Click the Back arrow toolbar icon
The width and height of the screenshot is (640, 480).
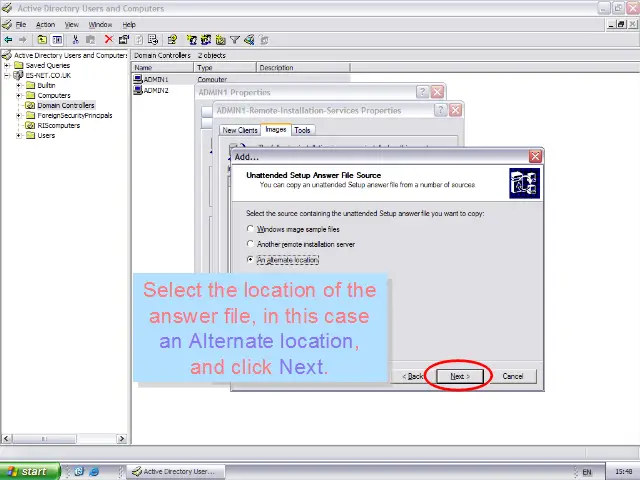pos(8,40)
